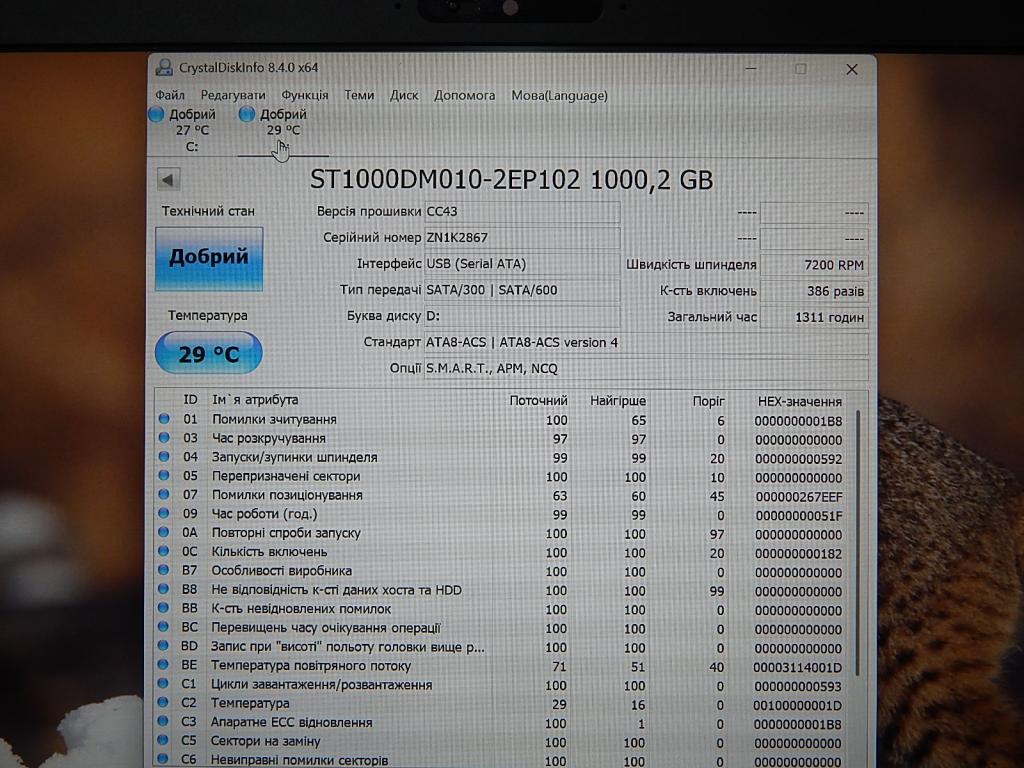The width and height of the screenshot is (1024, 768).
Task: Open the Функція menu
Action: [305, 96]
